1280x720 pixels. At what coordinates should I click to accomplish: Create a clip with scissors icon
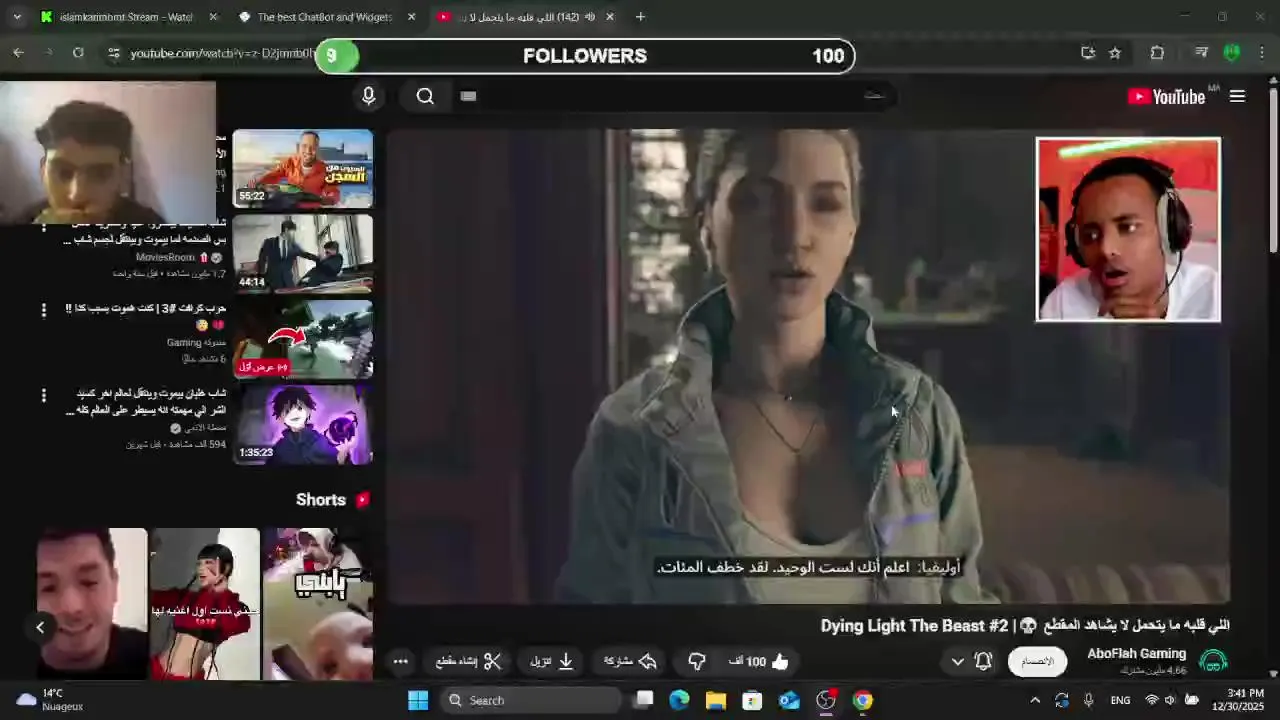[x=469, y=661]
